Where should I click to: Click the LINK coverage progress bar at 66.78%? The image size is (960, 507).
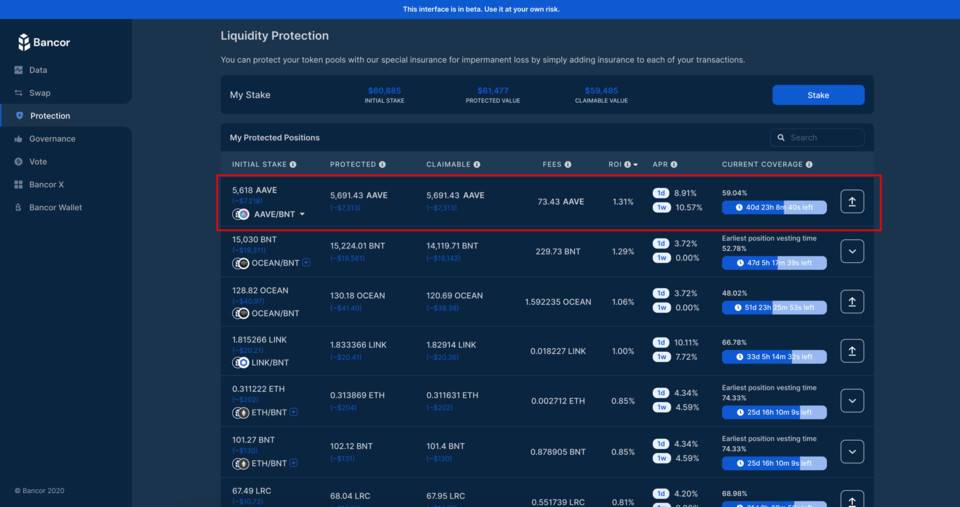774,356
